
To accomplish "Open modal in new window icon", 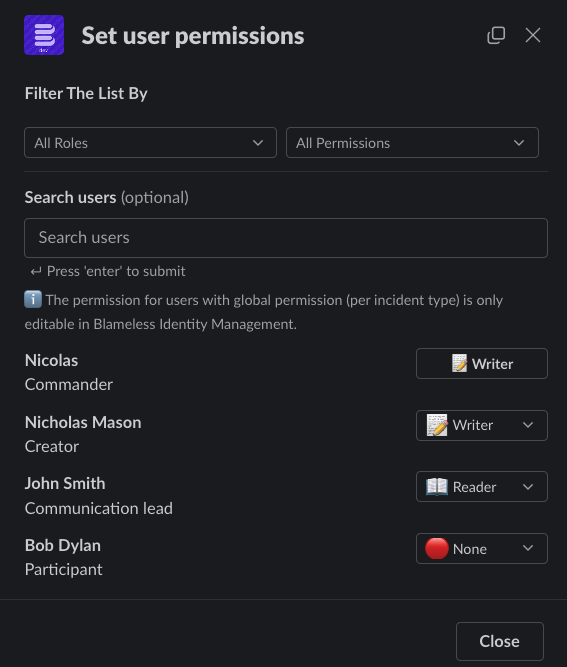I will [x=496, y=35].
